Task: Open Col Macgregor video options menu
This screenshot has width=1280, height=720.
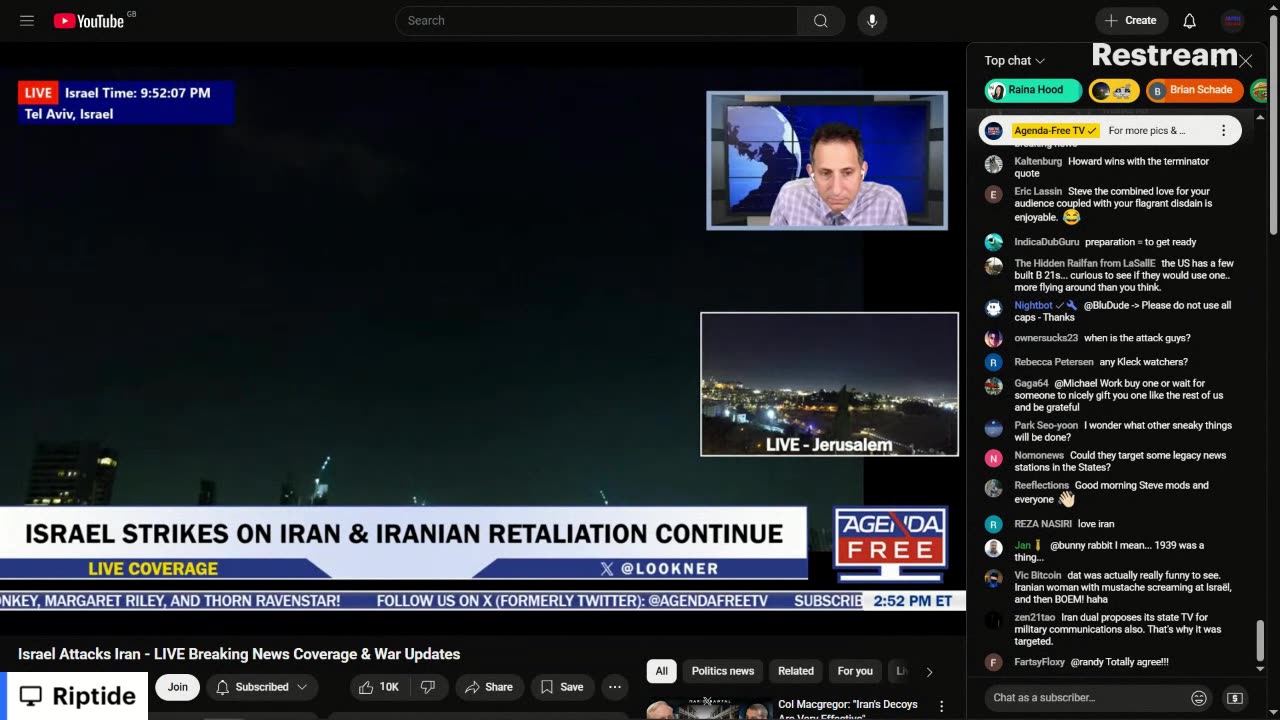Action: tap(941, 707)
